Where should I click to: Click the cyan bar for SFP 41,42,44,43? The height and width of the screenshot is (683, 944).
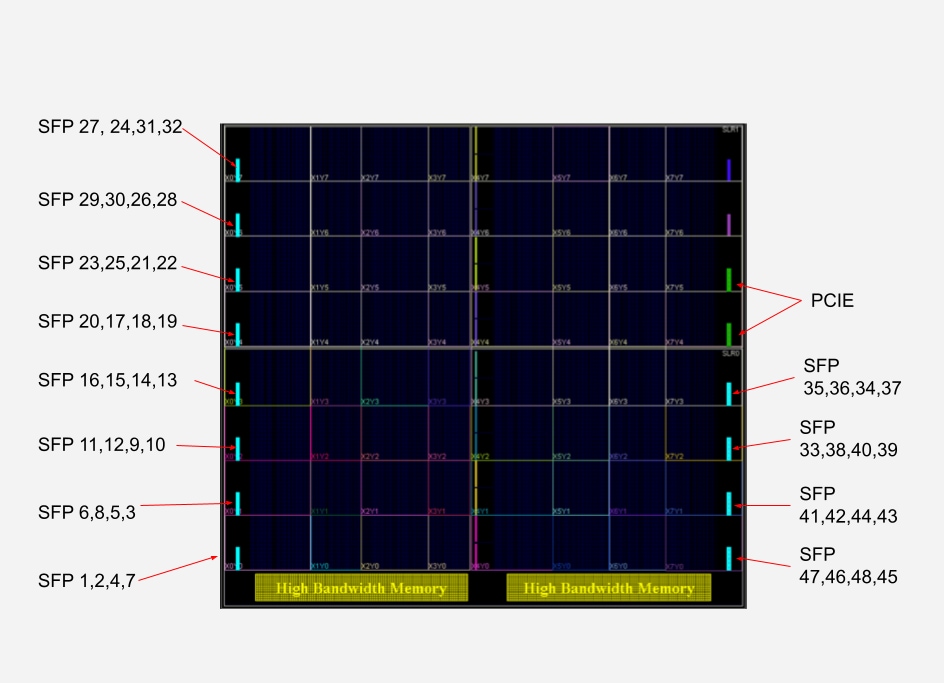tap(729, 504)
